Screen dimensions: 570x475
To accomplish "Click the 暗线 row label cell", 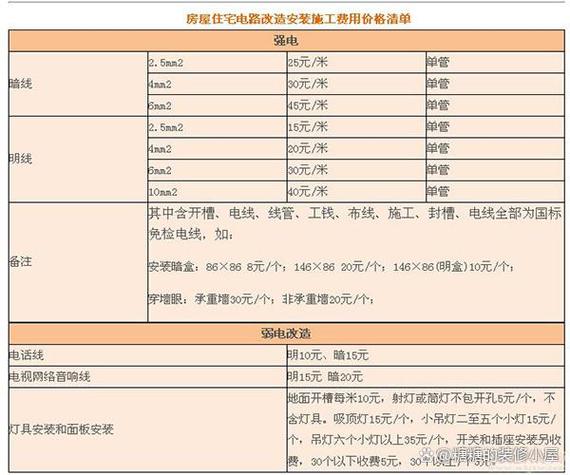I will point(78,84).
